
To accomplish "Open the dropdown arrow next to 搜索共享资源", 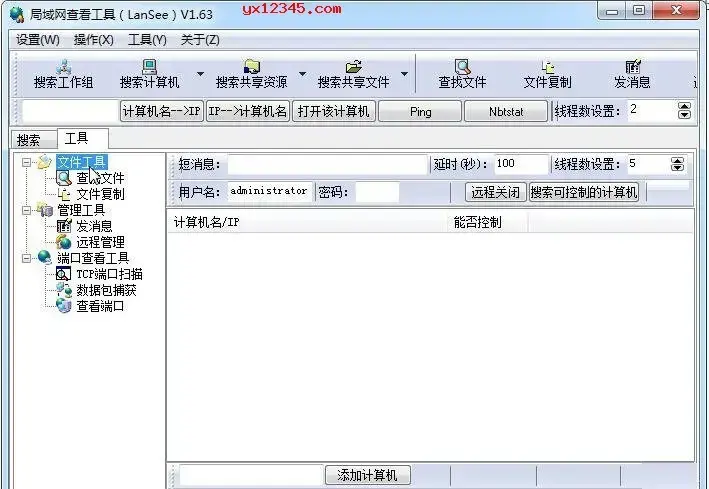I will pos(303,74).
